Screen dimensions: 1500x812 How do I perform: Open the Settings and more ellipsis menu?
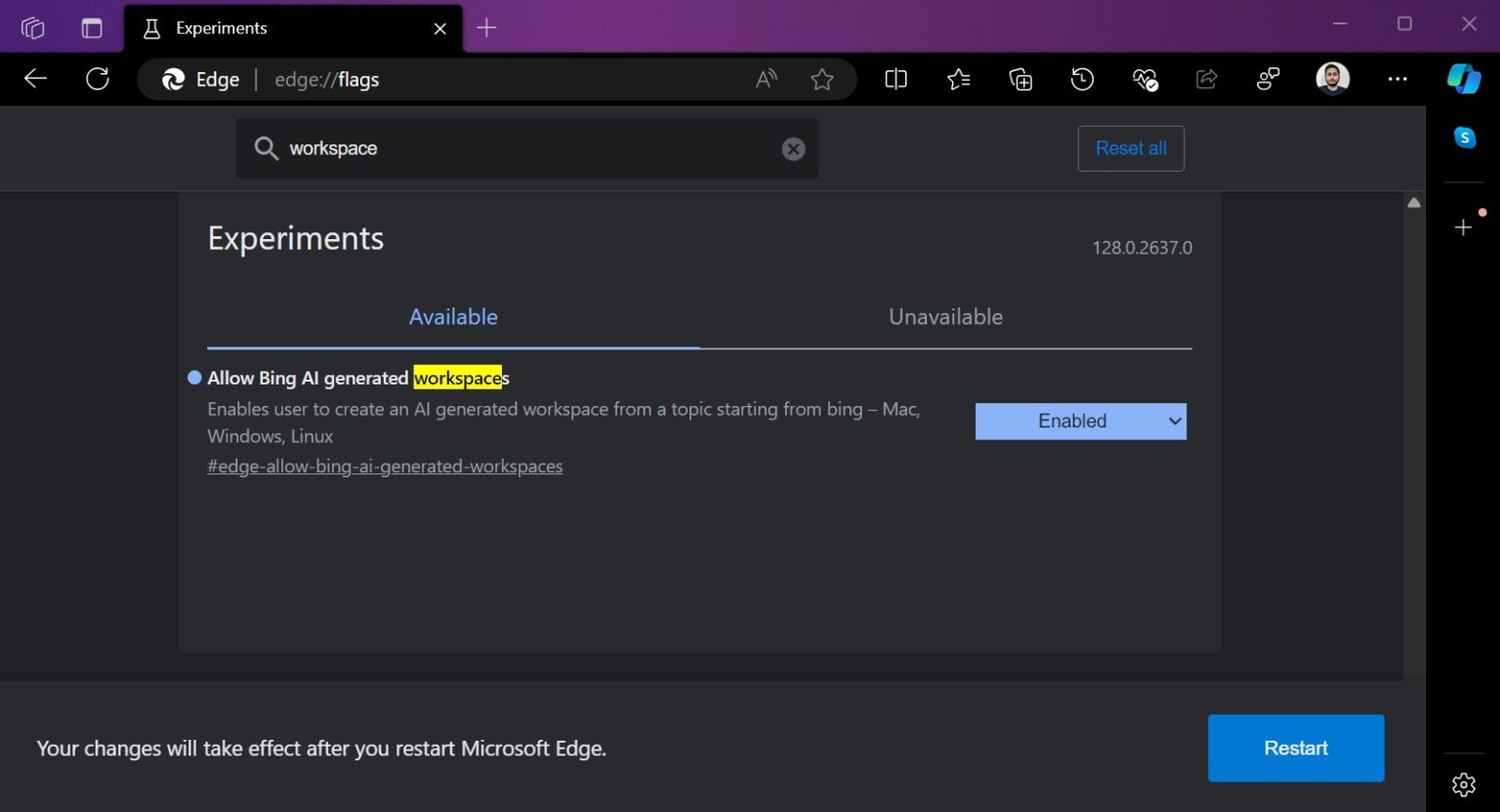[1398, 79]
